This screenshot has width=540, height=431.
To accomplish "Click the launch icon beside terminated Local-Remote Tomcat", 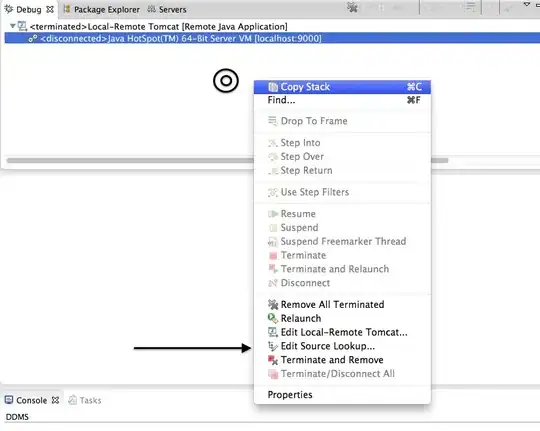I will [x=22, y=26].
